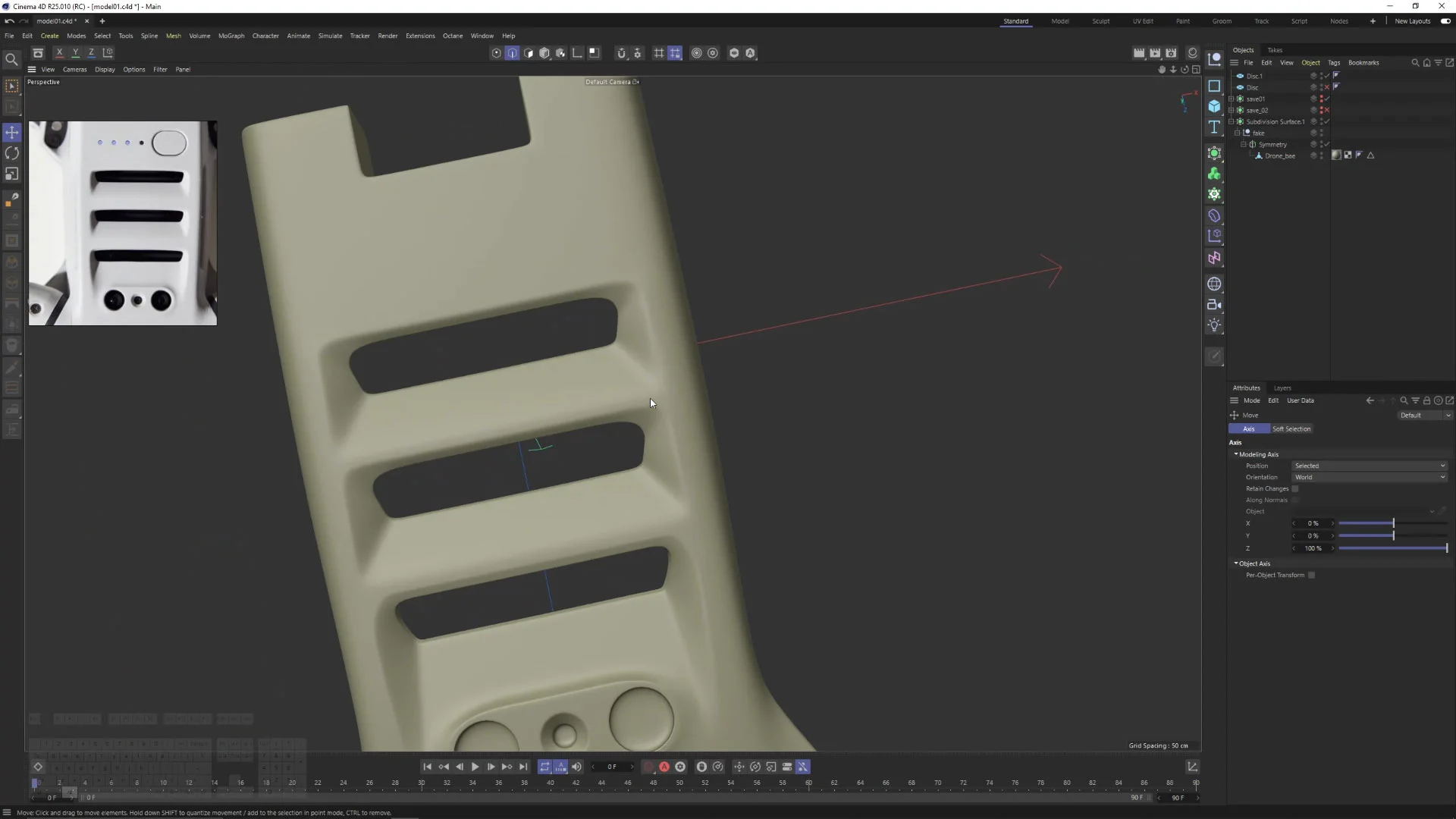The height and width of the screenshot is (819, 1456).
Task: Click Play Forwards in timeline
Action: [x=475, y=767]
